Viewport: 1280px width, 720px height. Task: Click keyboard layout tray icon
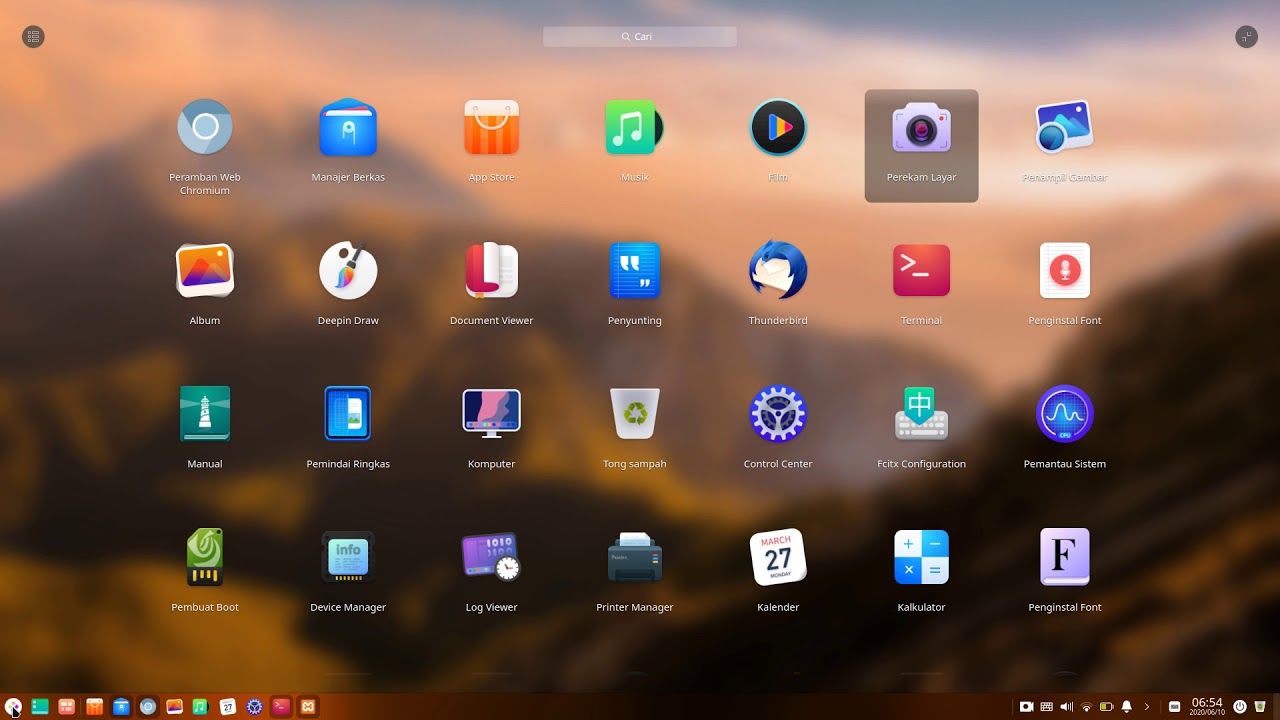[1046, 707]
